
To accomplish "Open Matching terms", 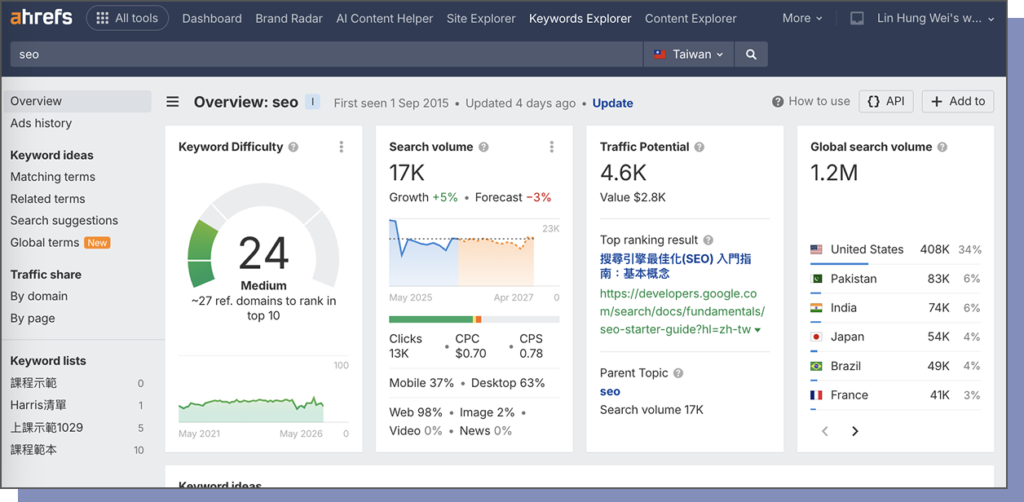I will (x=53, y=177).
